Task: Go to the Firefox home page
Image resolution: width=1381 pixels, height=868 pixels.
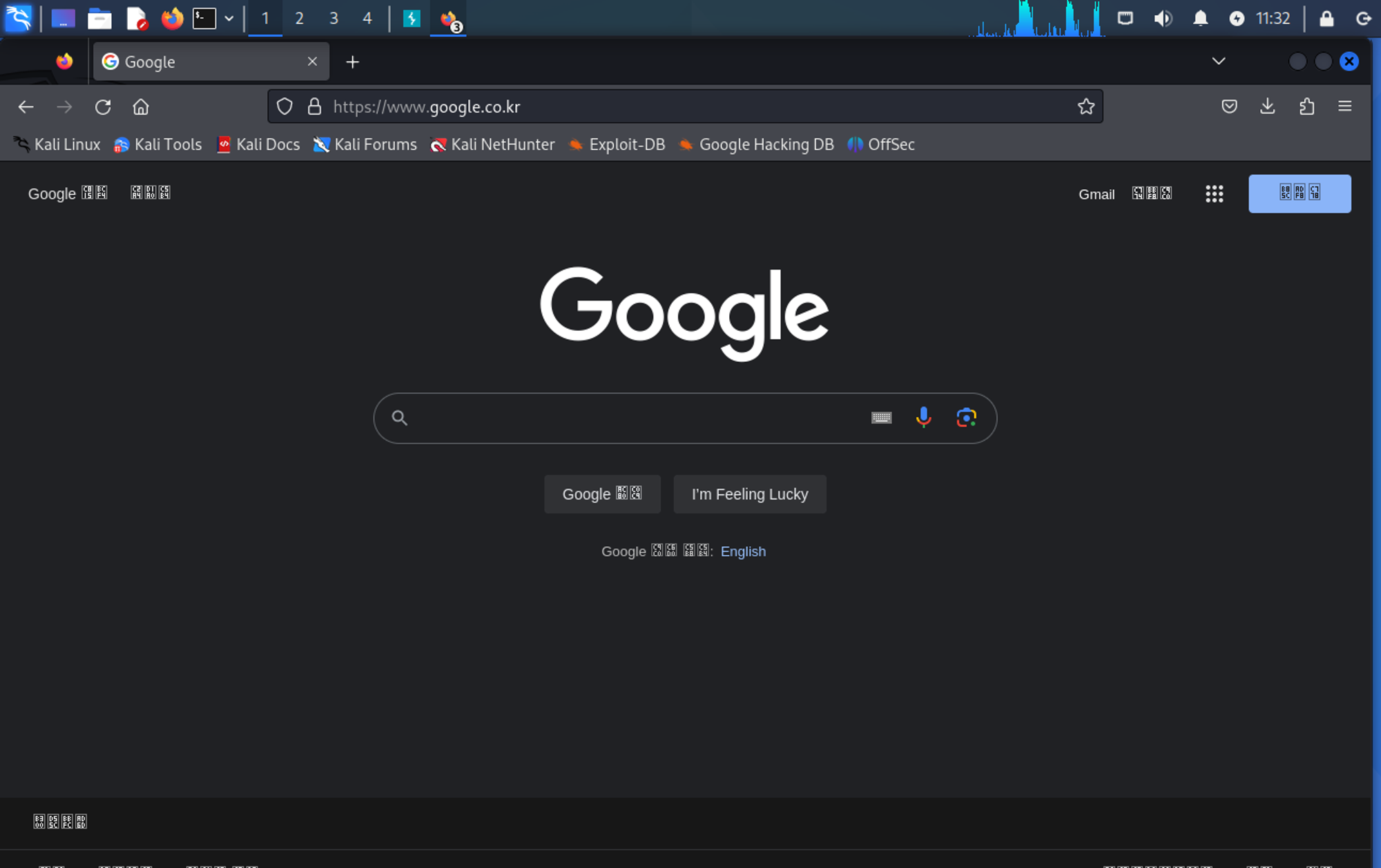Action: [141, 107]
